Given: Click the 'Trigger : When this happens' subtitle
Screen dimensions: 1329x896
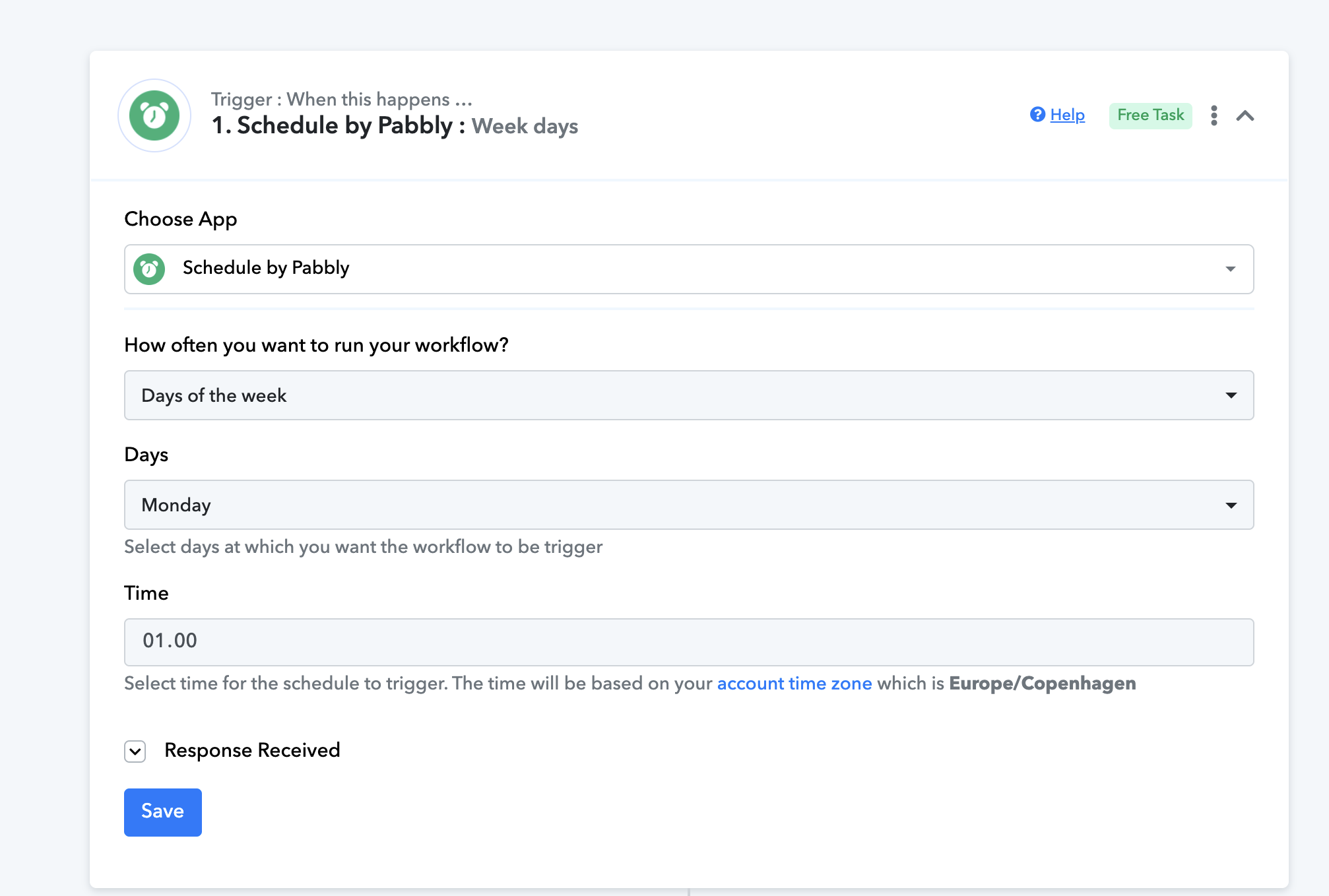Looking at the screenshot, I should [x=342, y=99].
